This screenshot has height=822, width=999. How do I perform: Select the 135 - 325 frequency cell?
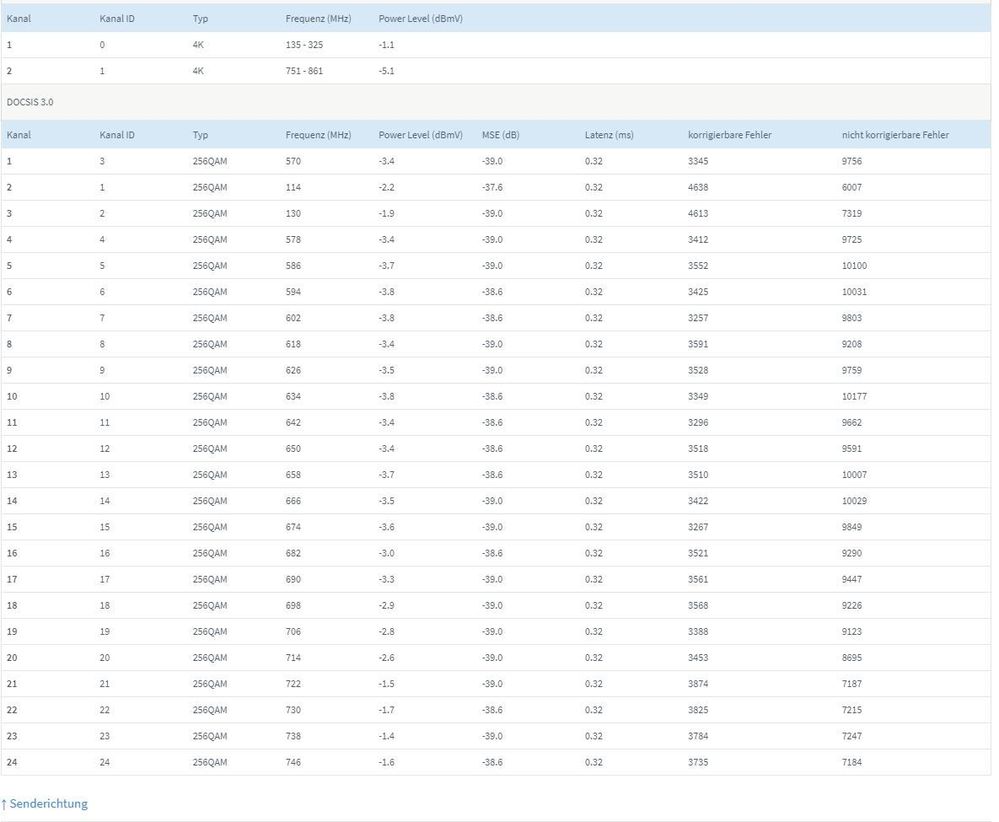(304, 45)
